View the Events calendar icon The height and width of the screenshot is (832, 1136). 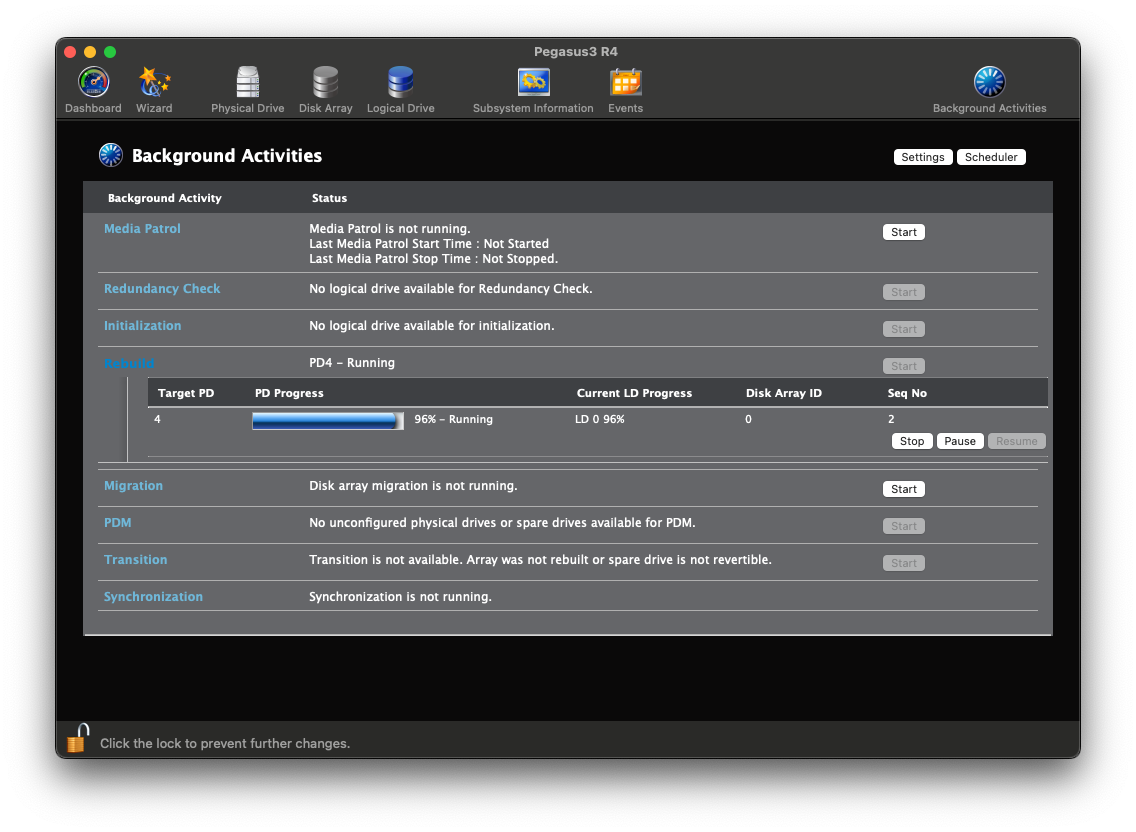pyautogui.click(x=625, y=82)
